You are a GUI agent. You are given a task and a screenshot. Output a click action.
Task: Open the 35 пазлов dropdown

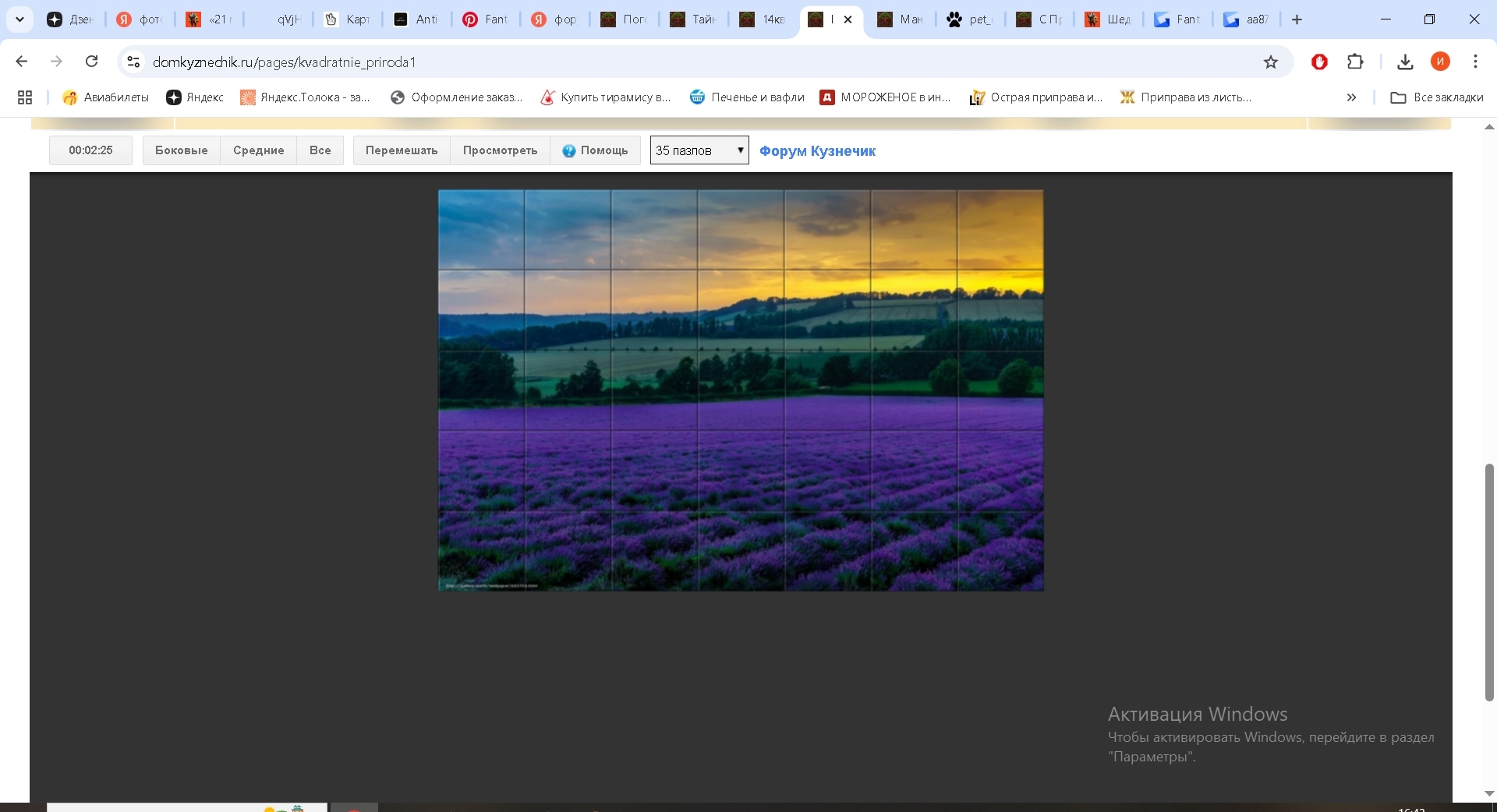pyautogui.click(x=699, y=150)
